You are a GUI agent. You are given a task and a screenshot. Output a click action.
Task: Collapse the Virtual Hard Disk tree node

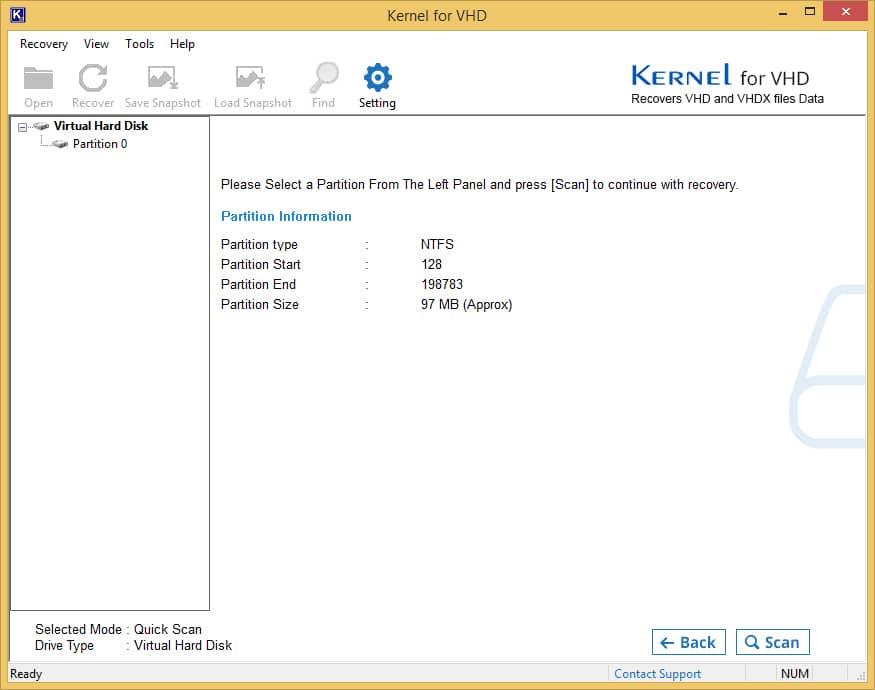click(x=22, y=127)
